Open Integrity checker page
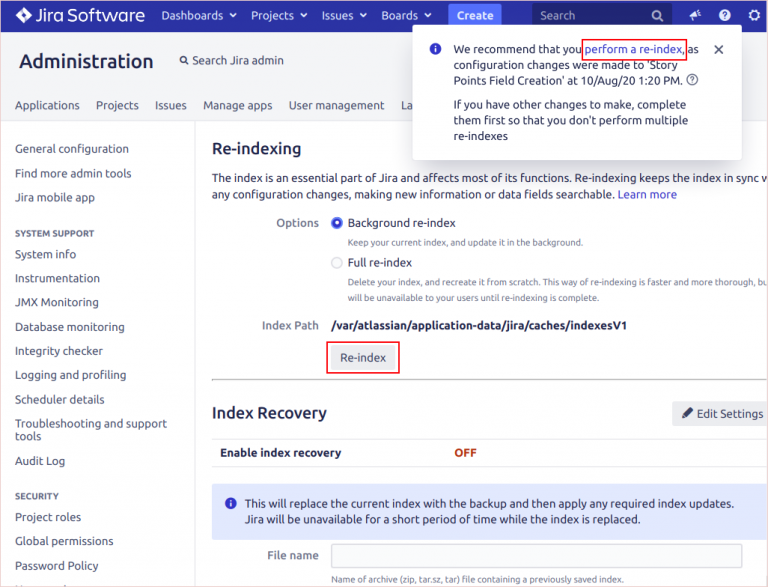The image size is (768, 587). (x=59, y=351)
